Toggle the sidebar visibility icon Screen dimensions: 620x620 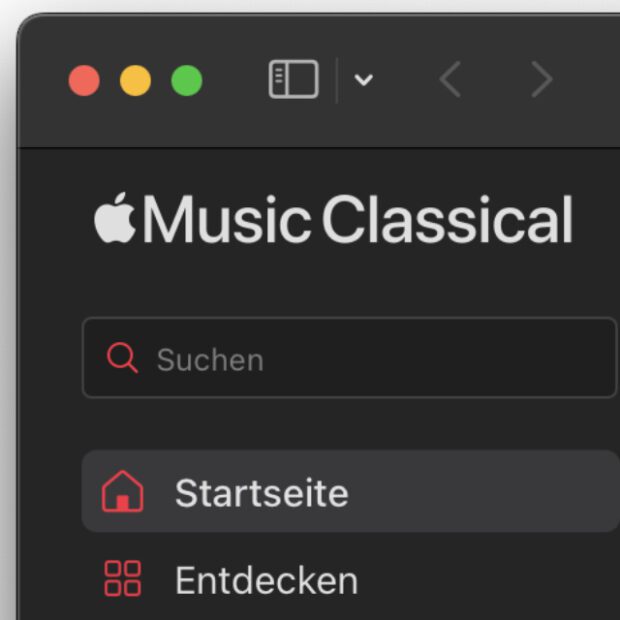pos(293,80)
